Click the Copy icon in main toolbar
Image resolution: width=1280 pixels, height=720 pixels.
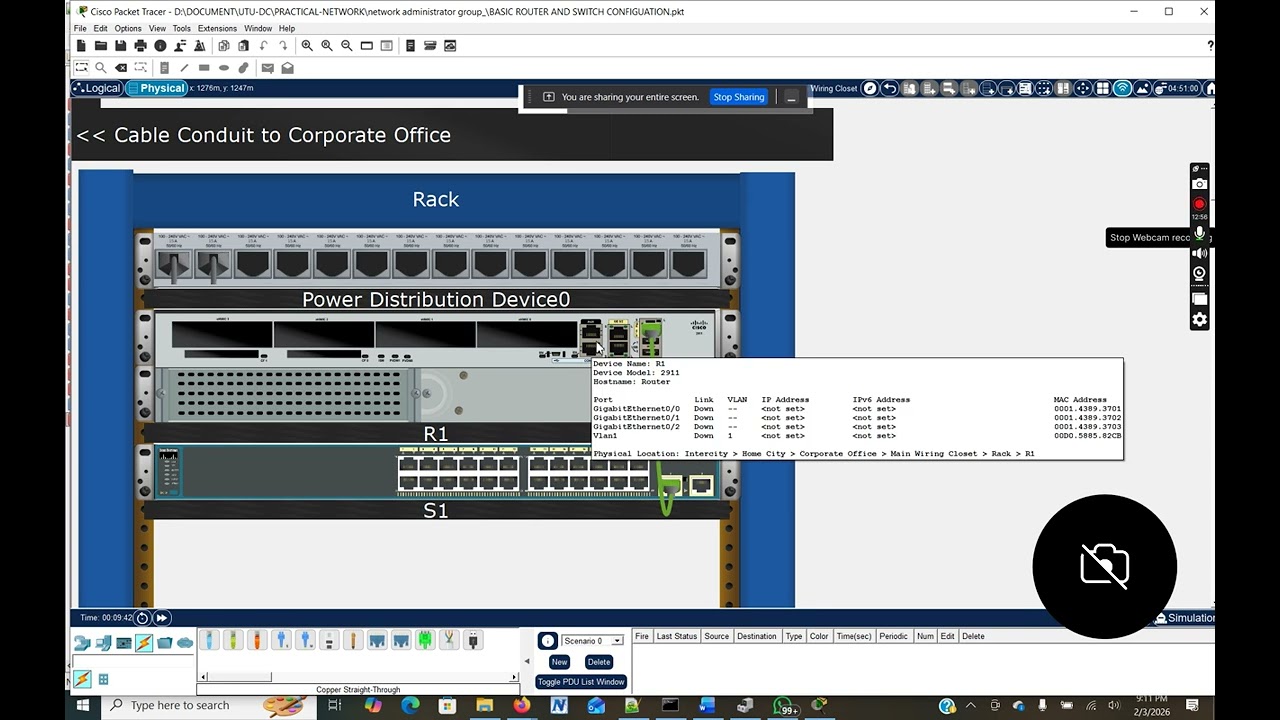(224, 46)
